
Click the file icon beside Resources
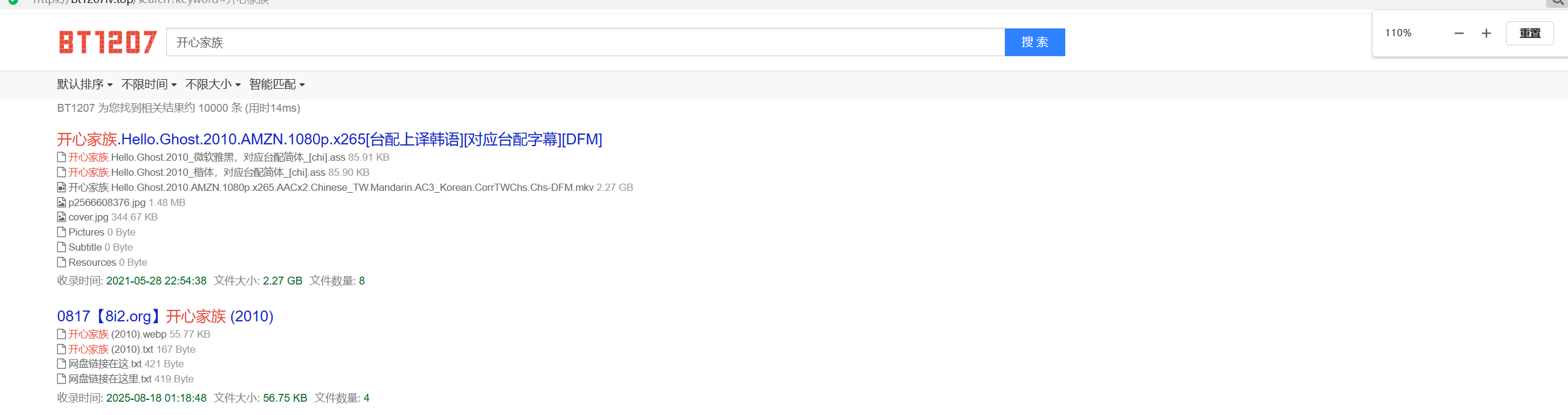62,263
